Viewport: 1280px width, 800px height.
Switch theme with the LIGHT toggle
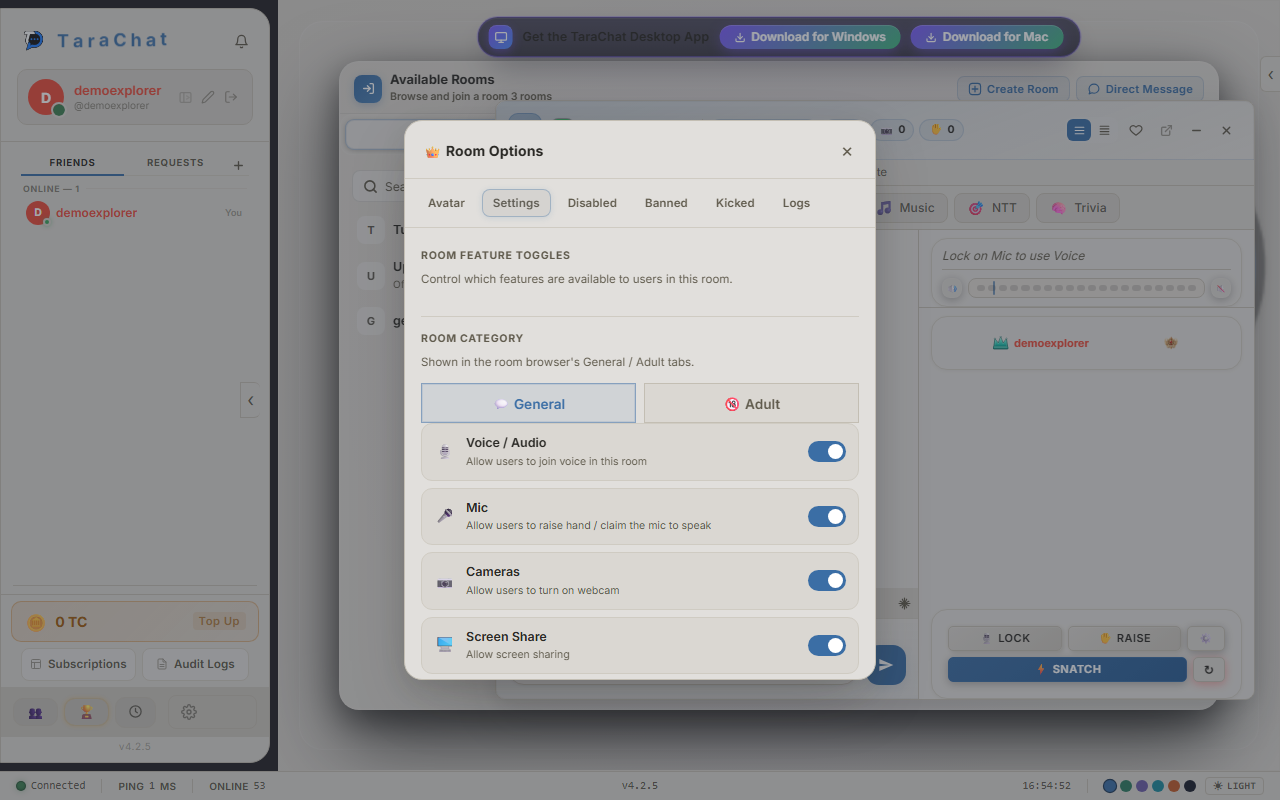point(1234,786)
